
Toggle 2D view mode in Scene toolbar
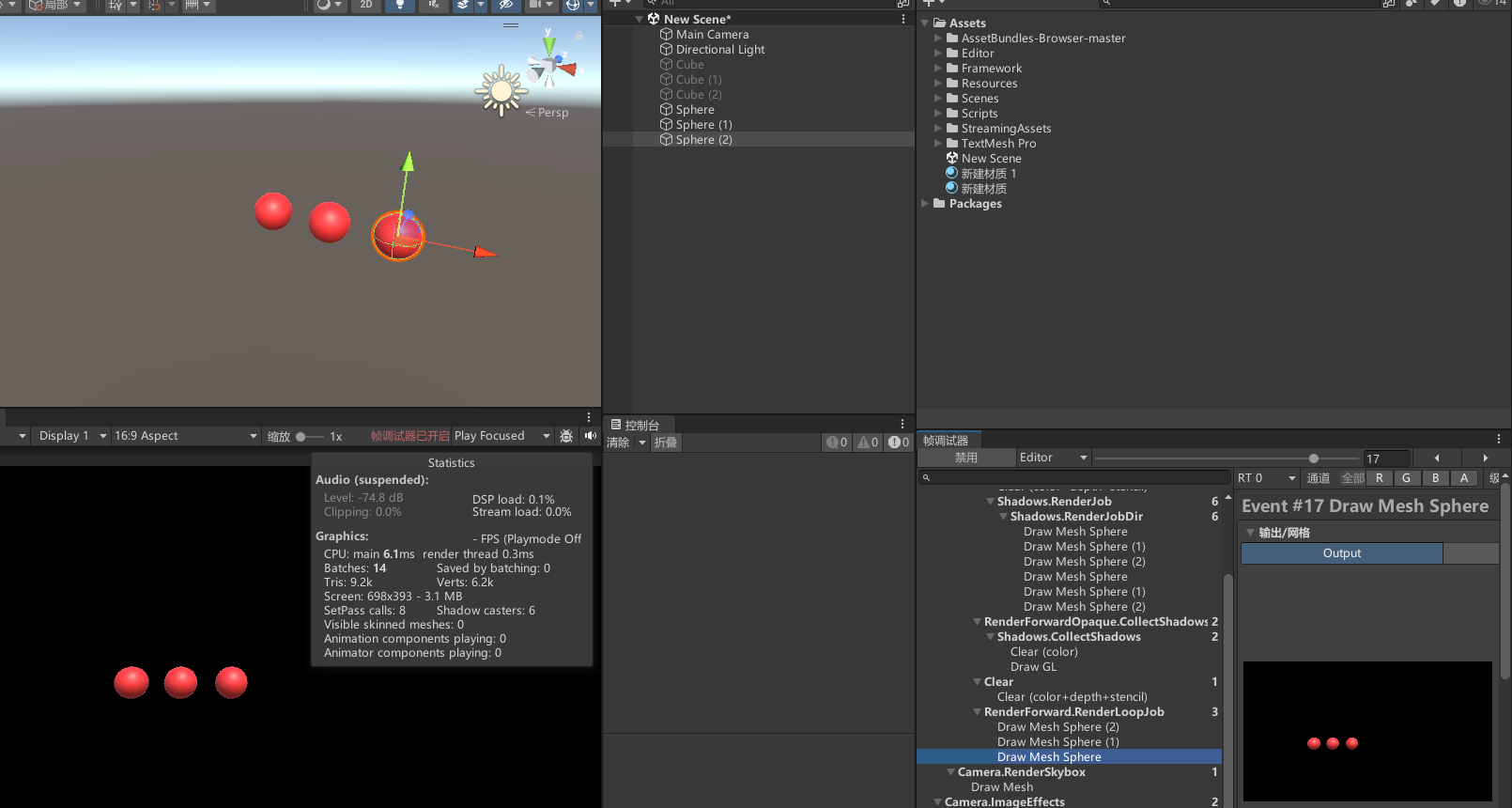click(366, 5)
